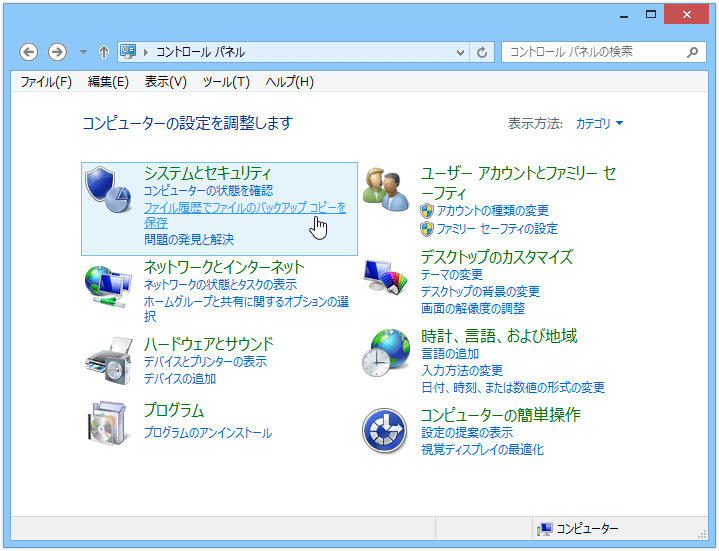The image size is (719, 551).
Task: Click 視覚ディスプレイの最適化 link
Action: (482, 450)
